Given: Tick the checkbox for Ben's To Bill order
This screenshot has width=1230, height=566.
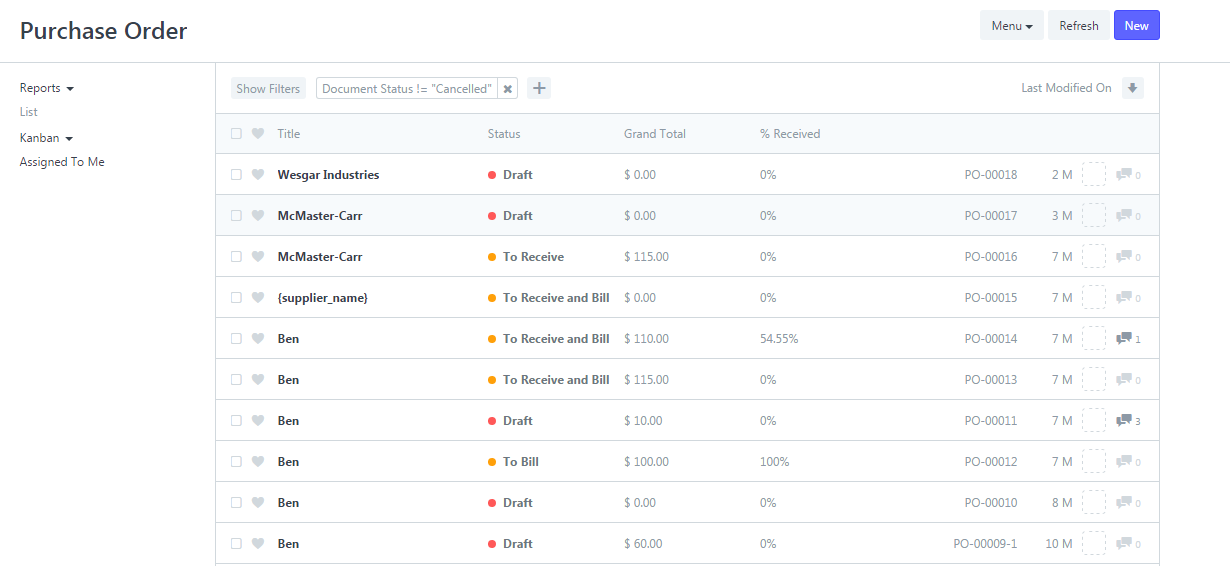Looking at the screenshot, I should point(236,461).
